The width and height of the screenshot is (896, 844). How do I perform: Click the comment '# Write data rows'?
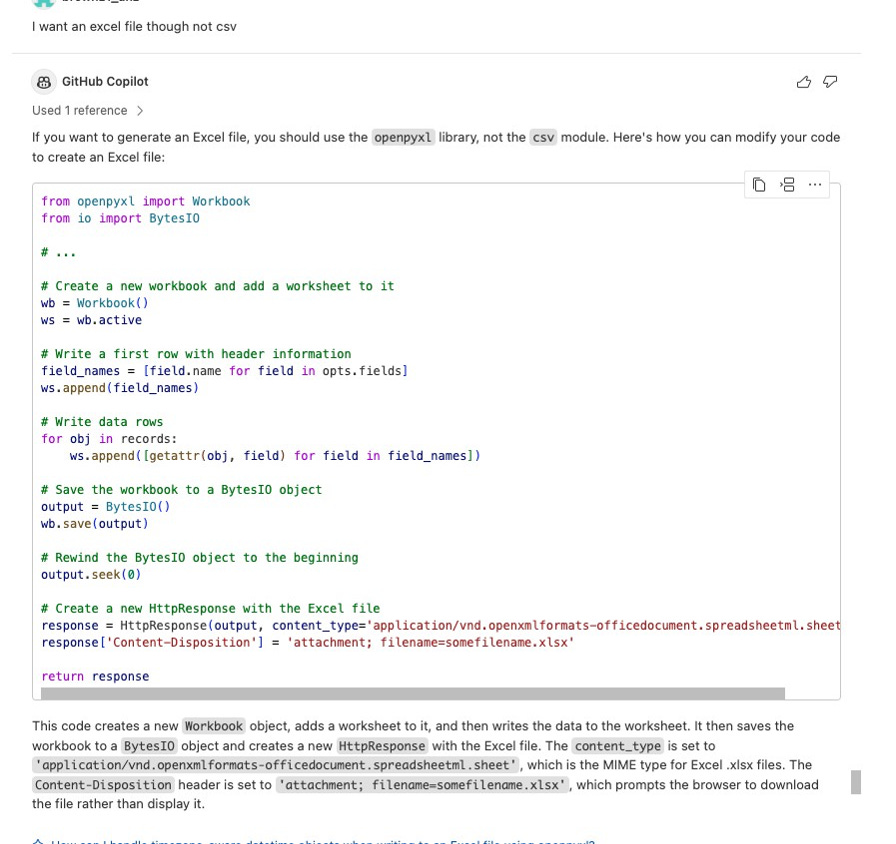(102, 422)
